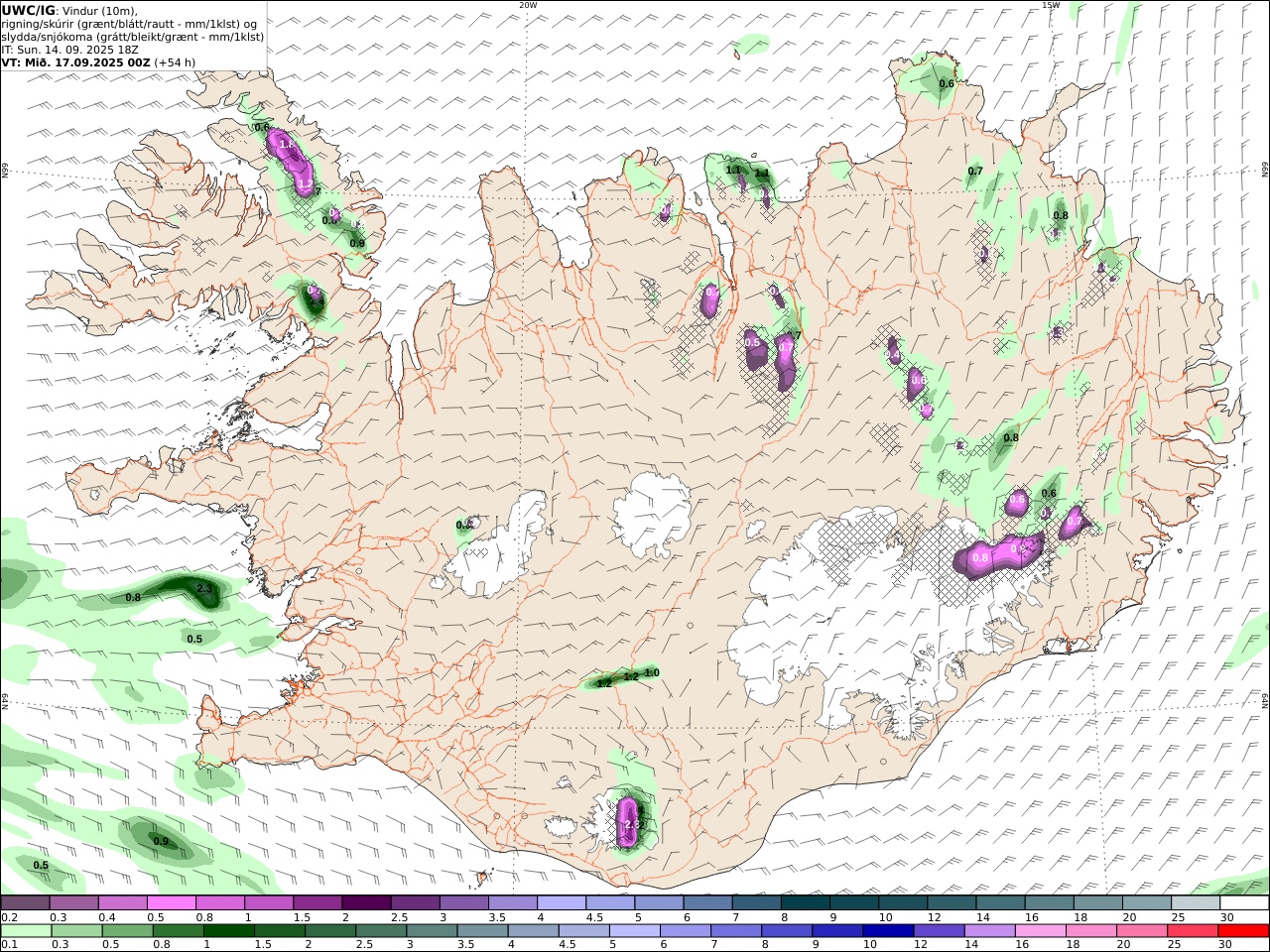
Task: Pick the violet 14–16 swatch in lower legend row
Action: [988, 931]
